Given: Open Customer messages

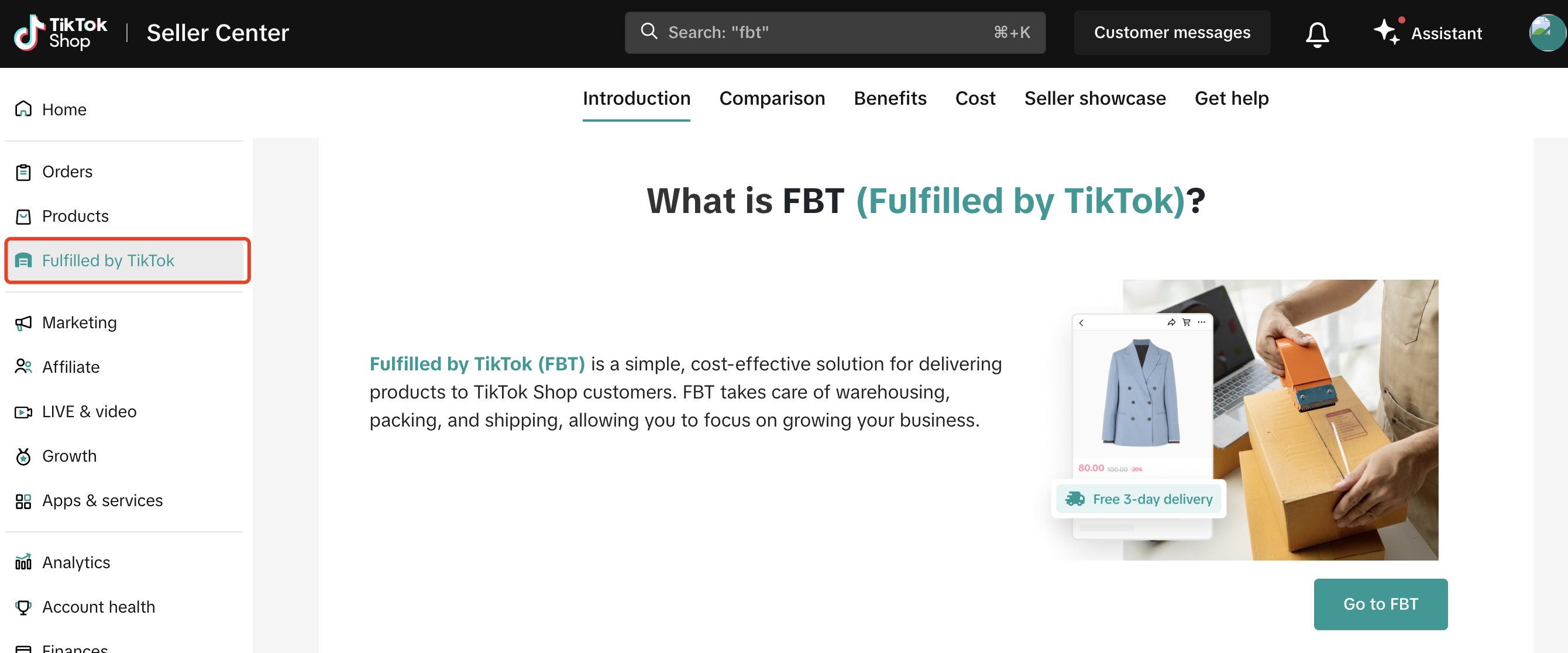Looking at the screenshot, I should tap(1172, 33).
